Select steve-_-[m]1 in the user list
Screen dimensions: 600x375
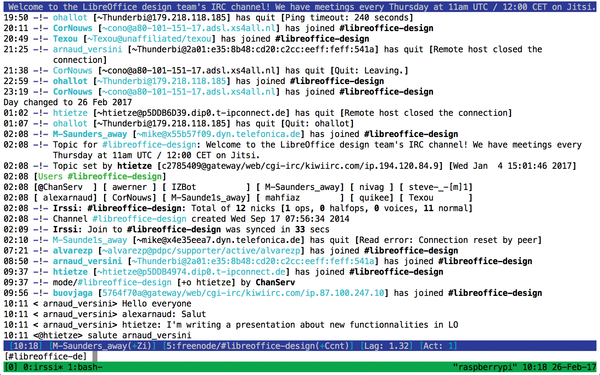(438, 188)
